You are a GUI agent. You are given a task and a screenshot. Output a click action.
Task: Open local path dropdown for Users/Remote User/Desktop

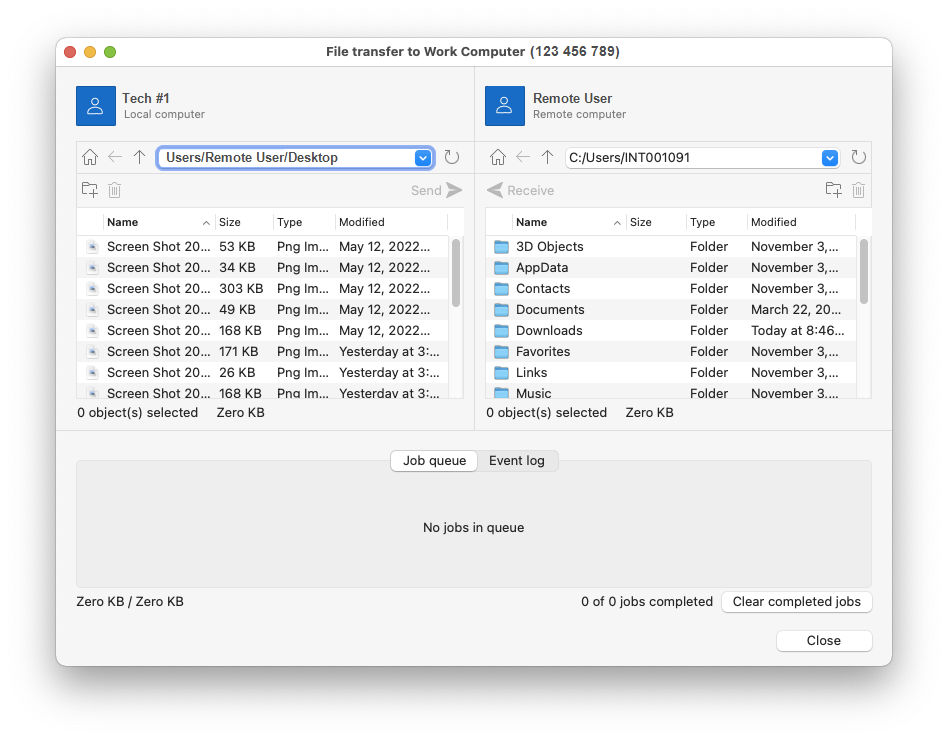point(423,158)
